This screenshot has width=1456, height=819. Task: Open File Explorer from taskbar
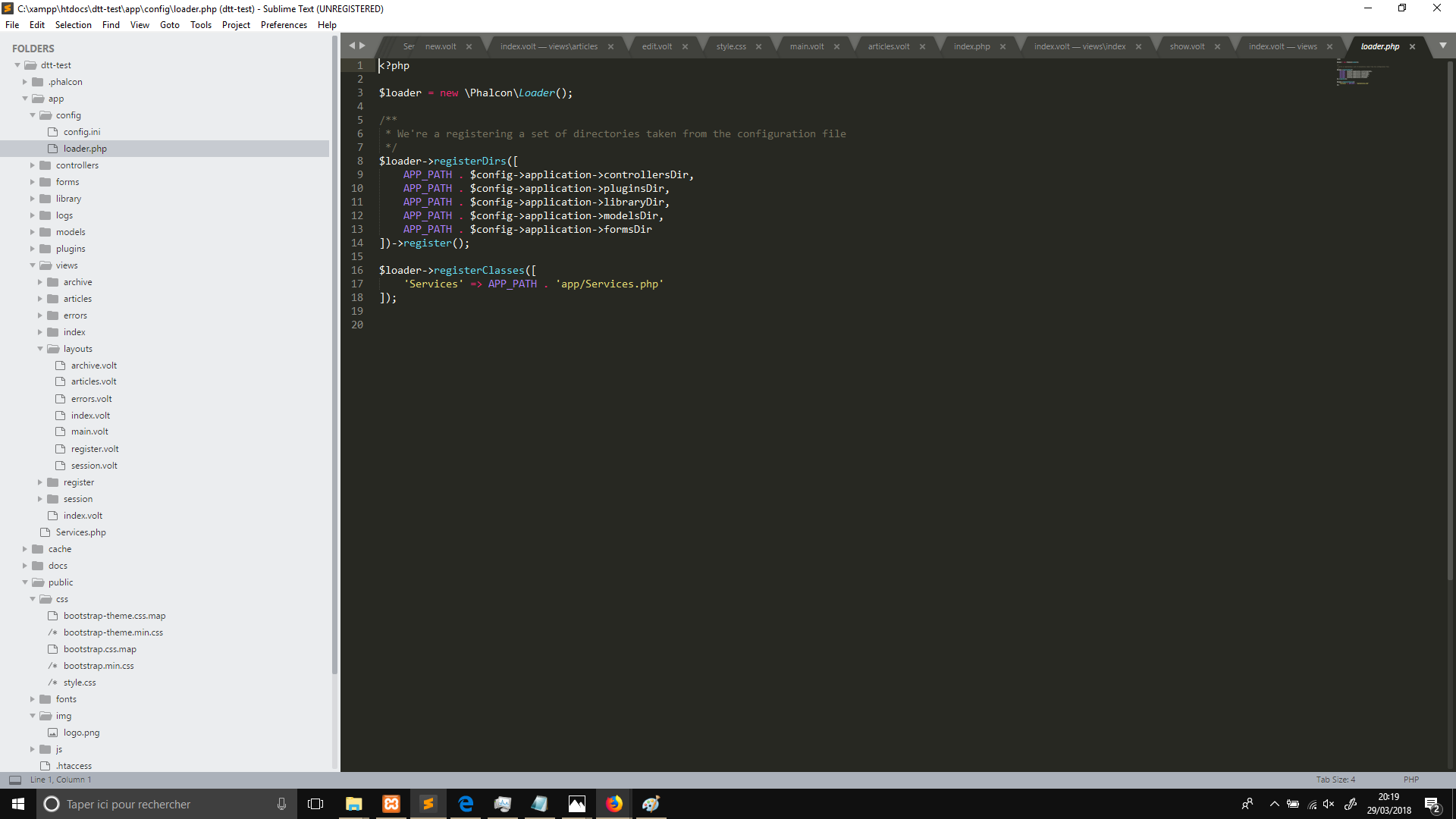click(x=353, y=804)
